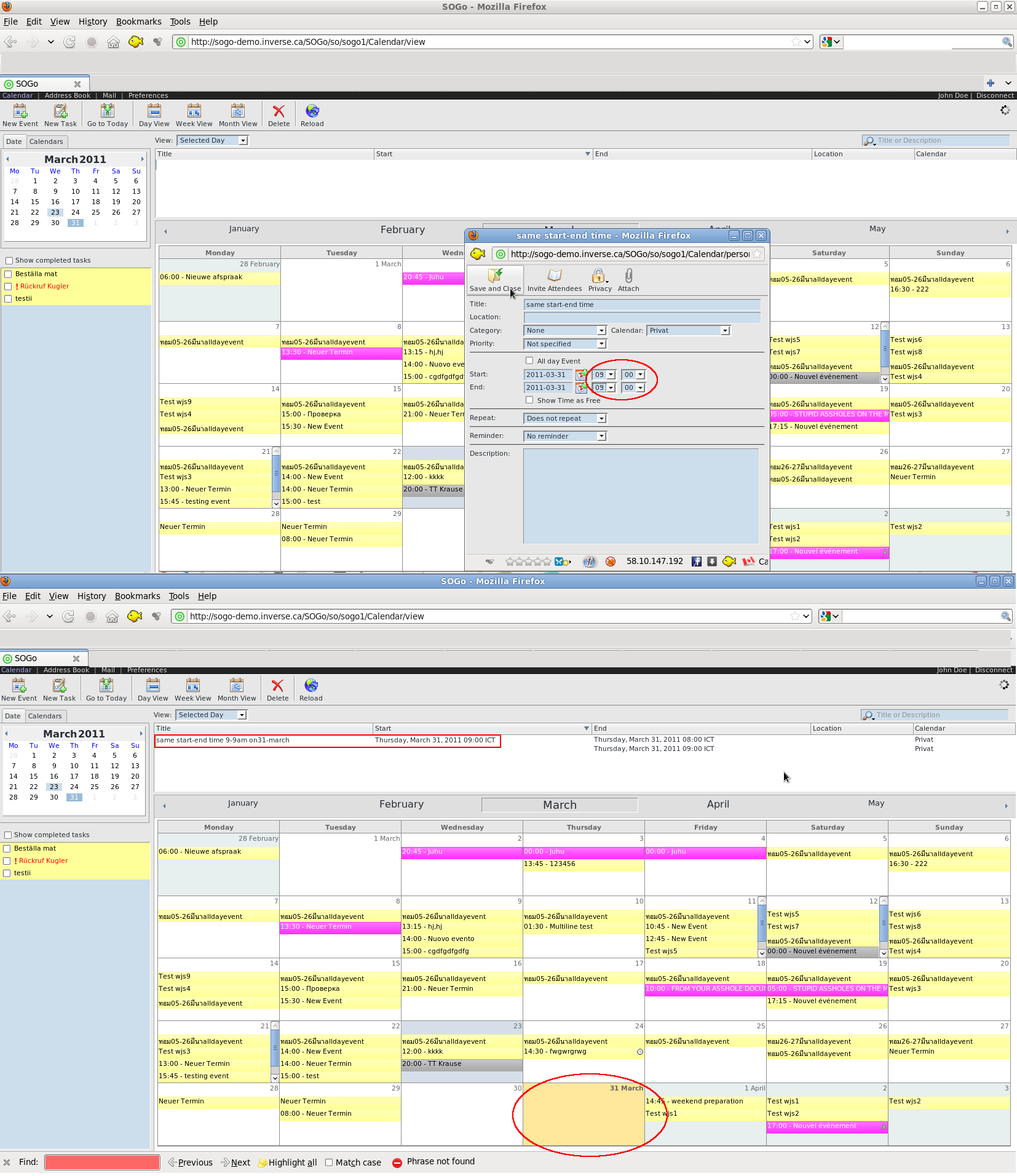
Task: Open the Reminder dropdown showing No reminder
Action: (564, 437)
